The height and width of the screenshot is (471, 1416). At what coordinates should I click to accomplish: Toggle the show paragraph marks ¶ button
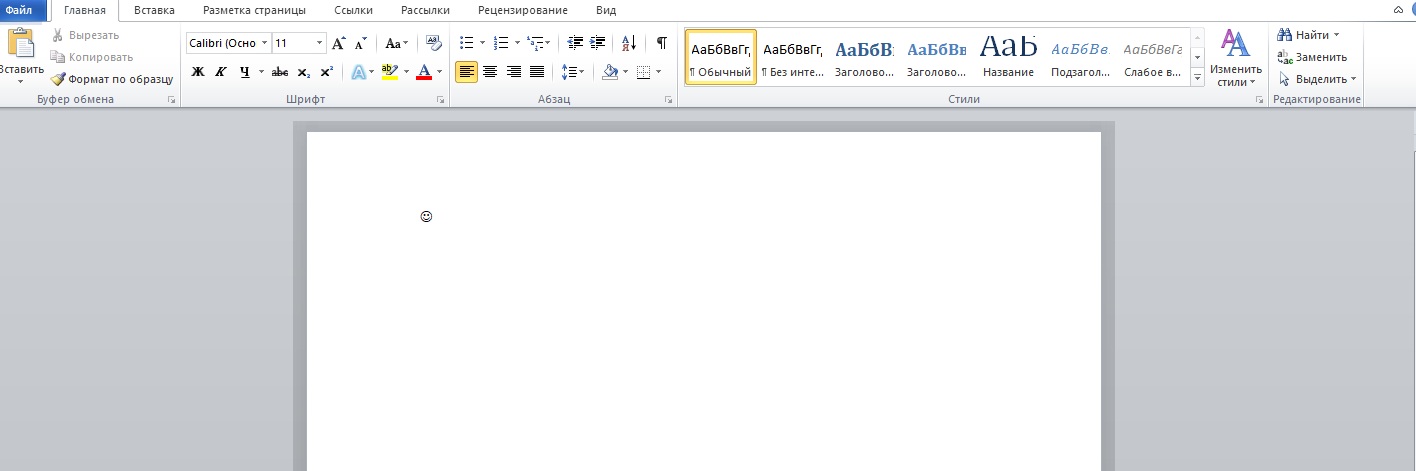tap(661, 43)
